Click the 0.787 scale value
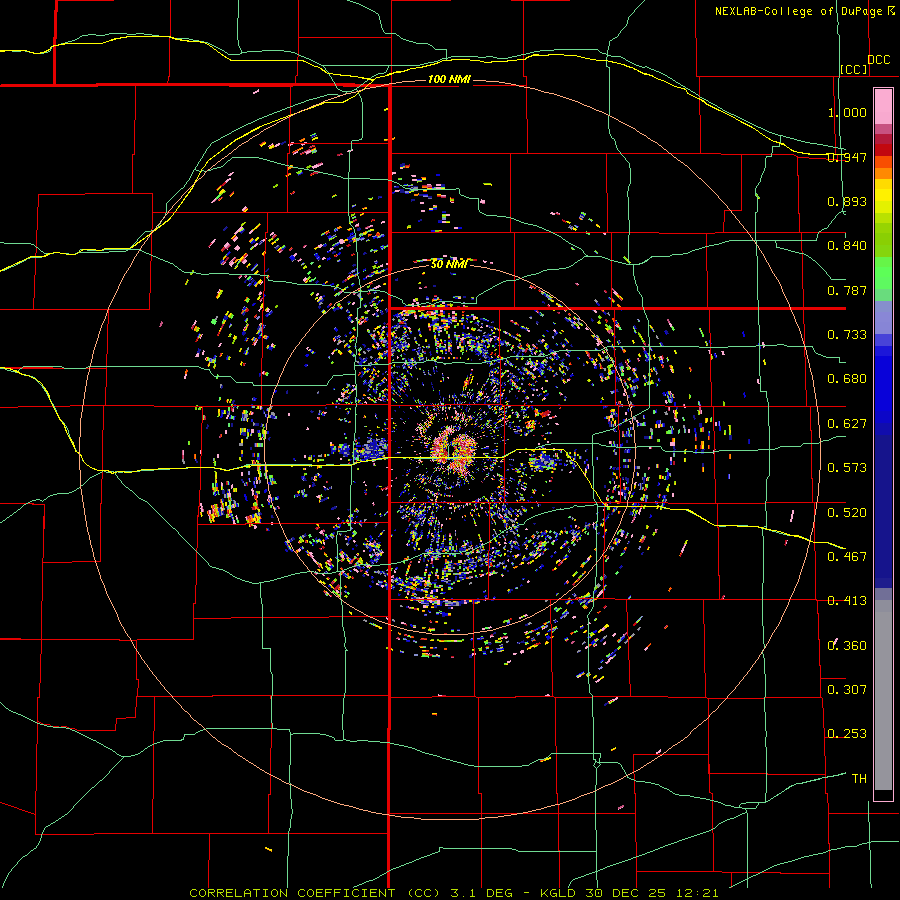 tap(847, 290)
